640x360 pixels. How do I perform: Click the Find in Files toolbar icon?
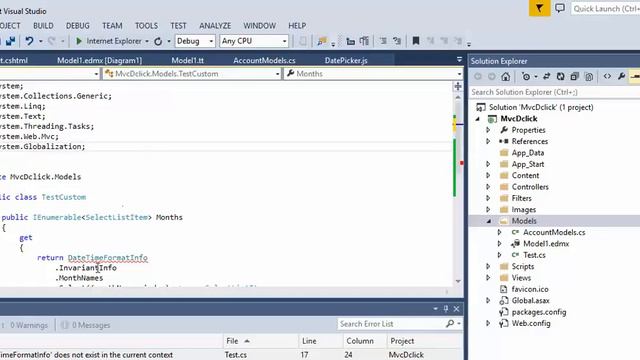322,41
